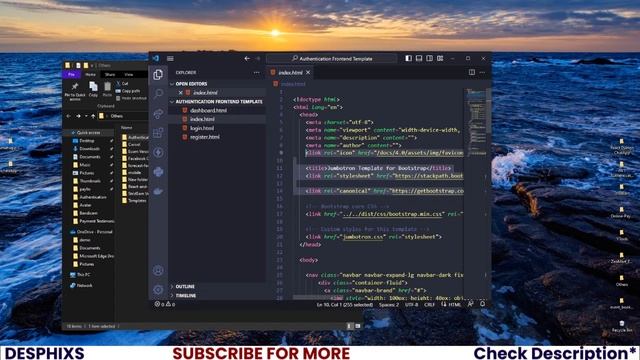Switch File Explorer to large icons view toggle
The height and width of the screenshot is (360, 640).
pos(358,326)
